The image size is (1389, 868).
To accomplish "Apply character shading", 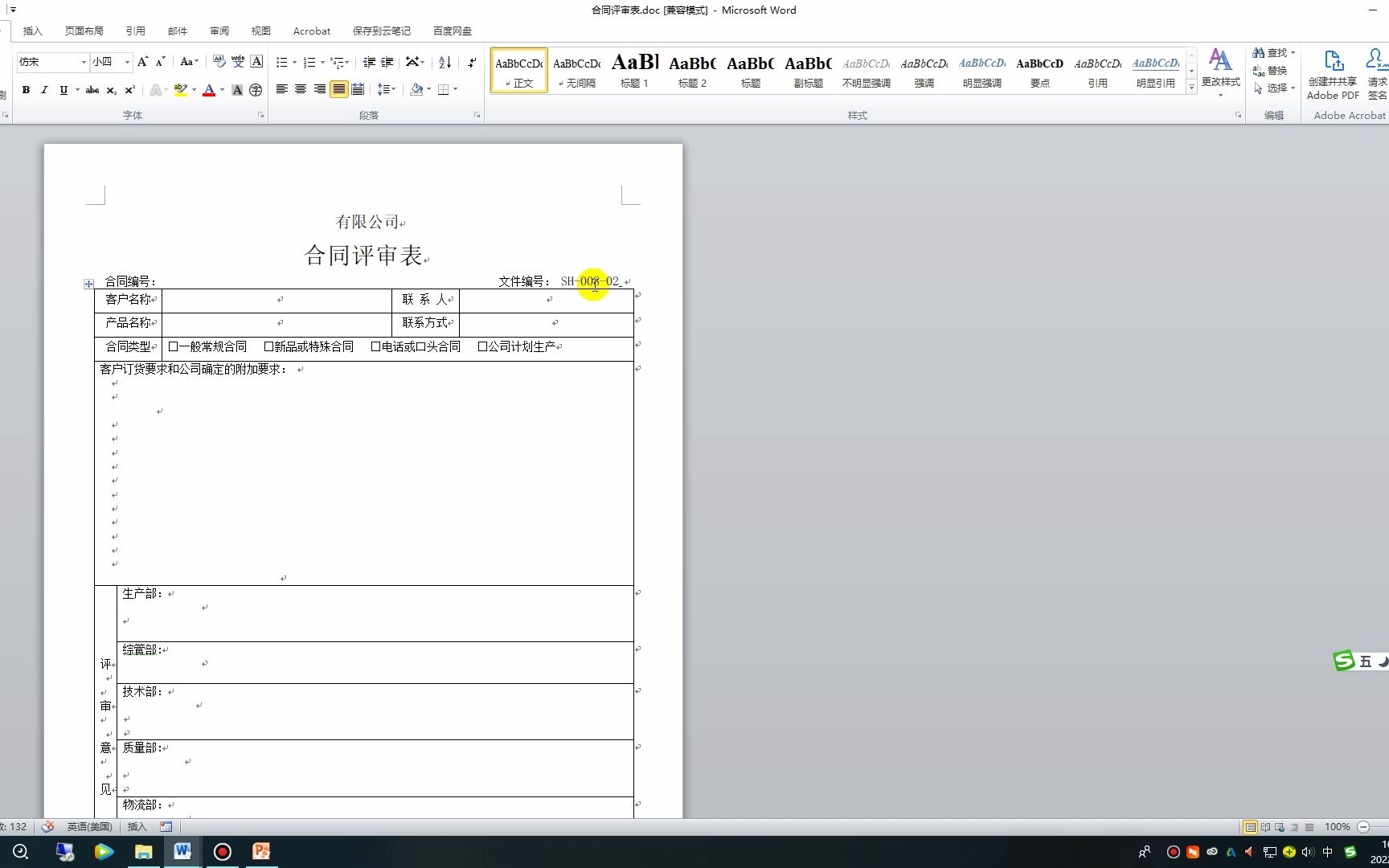I will 237,90.
